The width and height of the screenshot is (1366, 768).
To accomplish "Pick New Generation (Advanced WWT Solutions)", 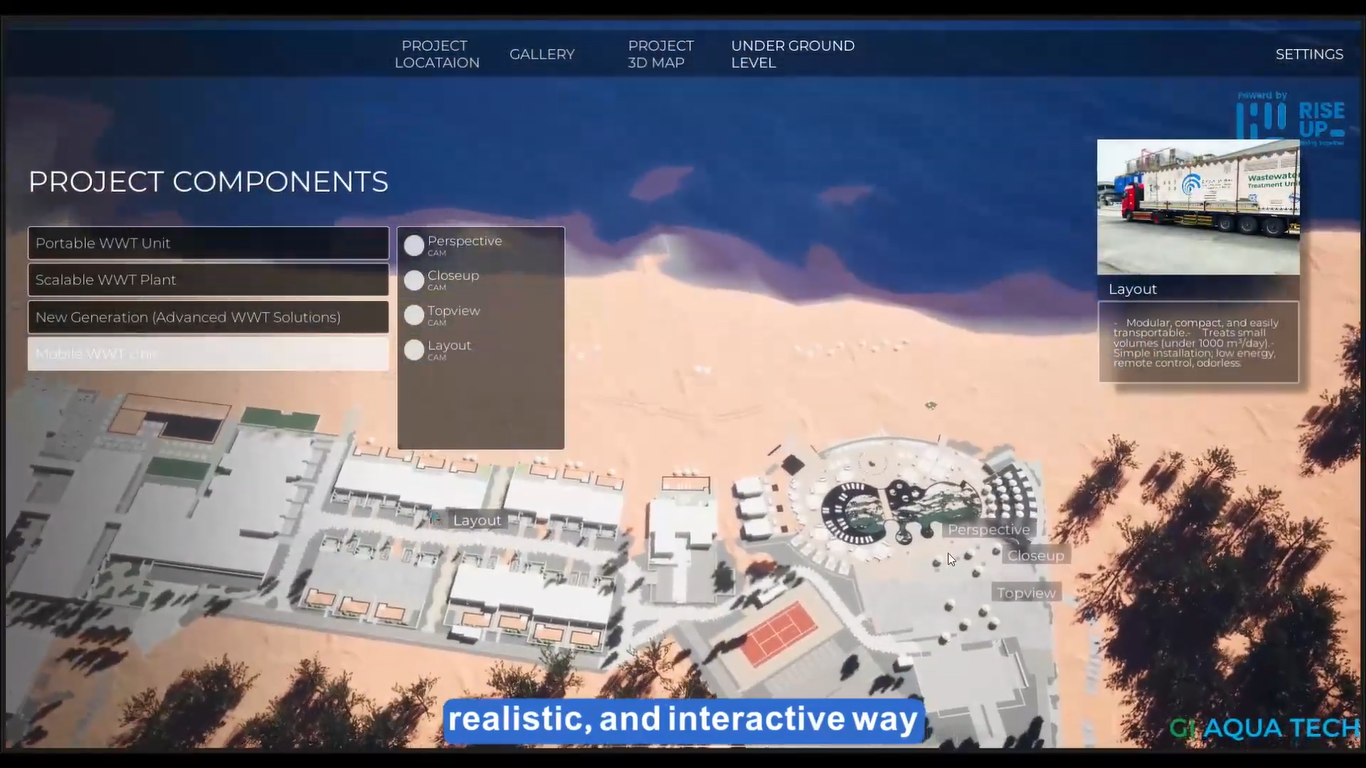I will (x=208, y=317).
